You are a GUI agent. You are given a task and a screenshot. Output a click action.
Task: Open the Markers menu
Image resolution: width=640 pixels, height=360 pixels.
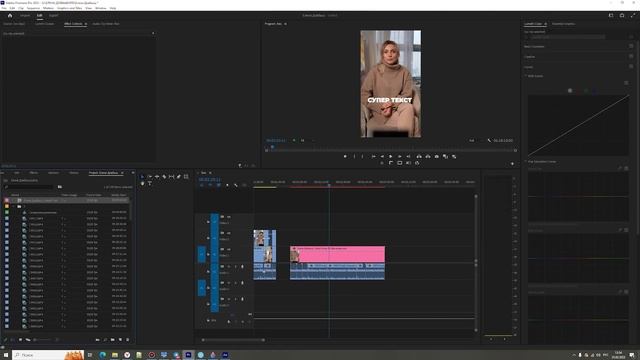coord(48,8)
